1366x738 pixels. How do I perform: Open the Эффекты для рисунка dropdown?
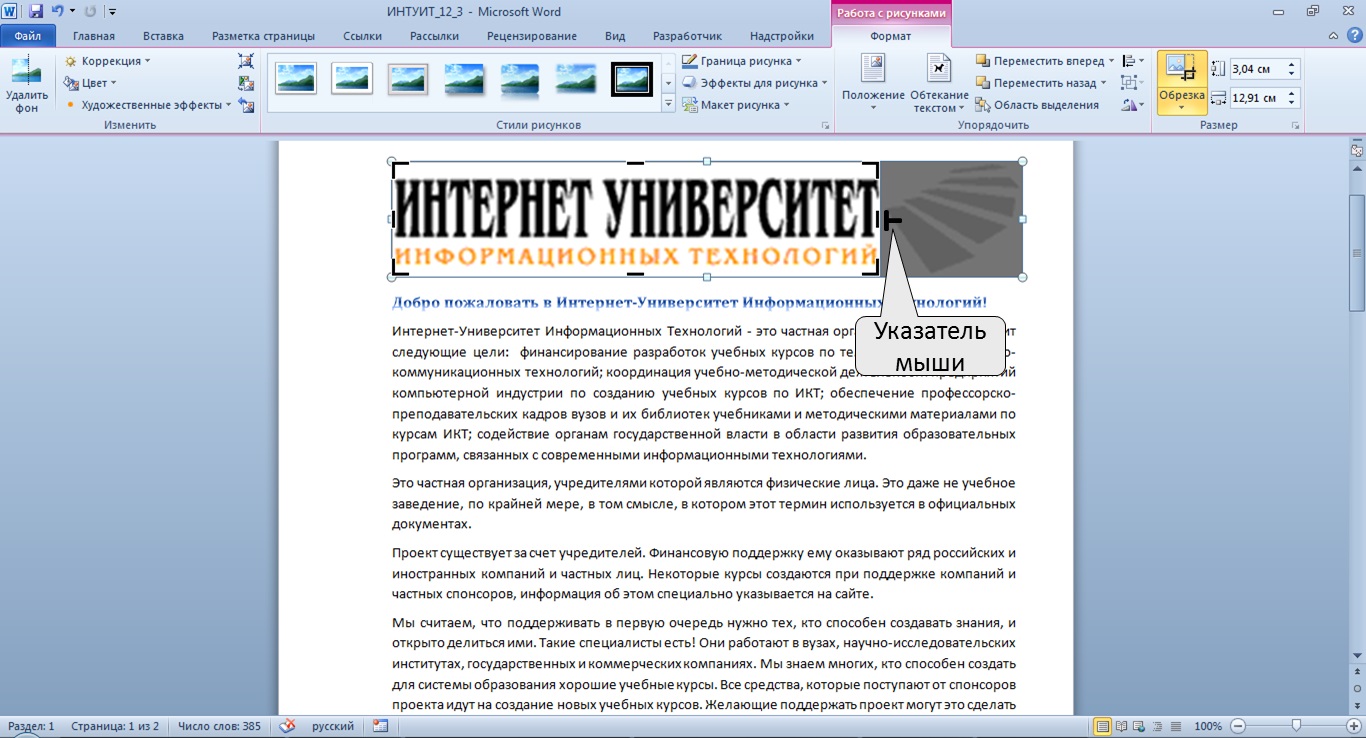755,83
